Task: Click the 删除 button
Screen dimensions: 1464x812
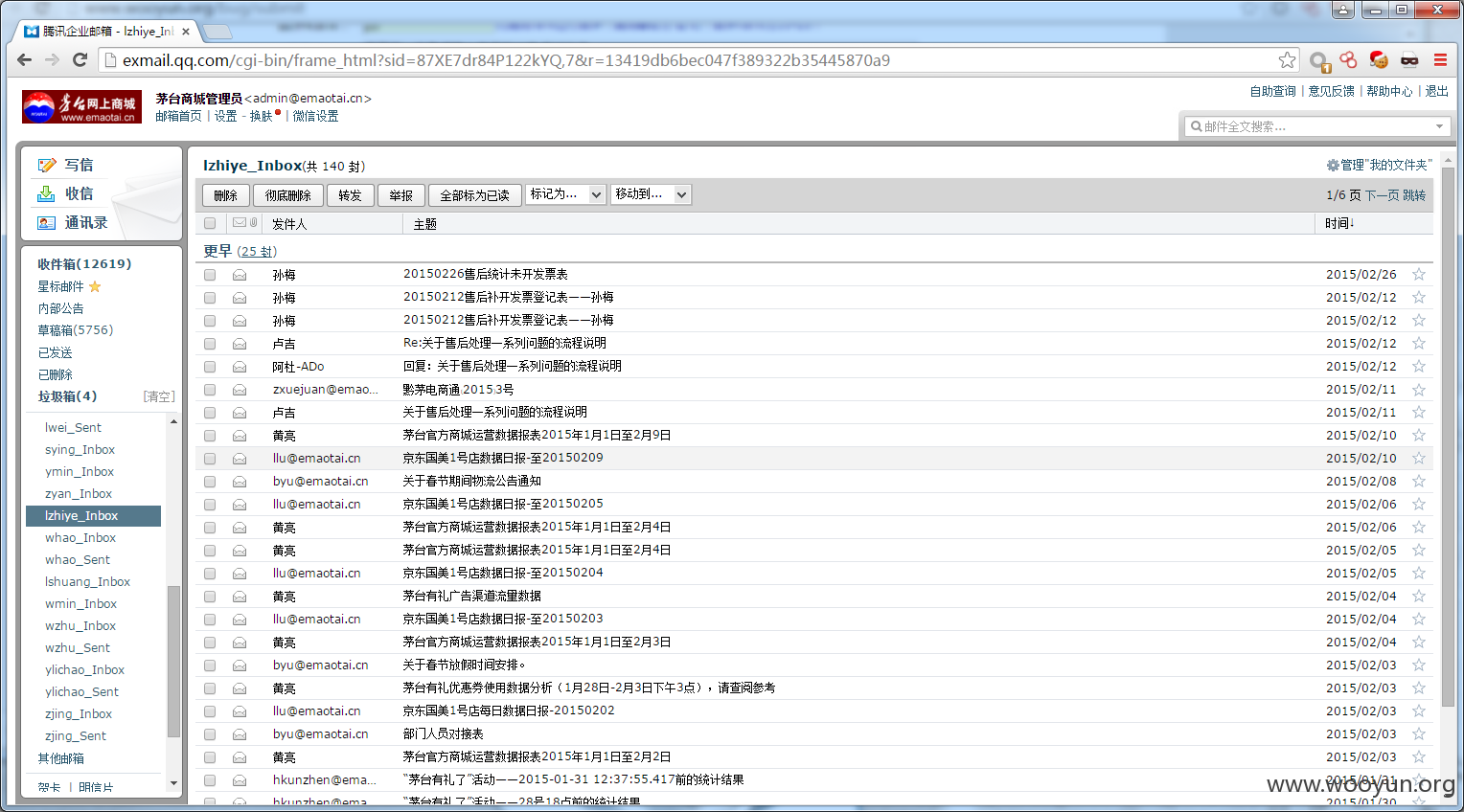Action: click(226, 195)
